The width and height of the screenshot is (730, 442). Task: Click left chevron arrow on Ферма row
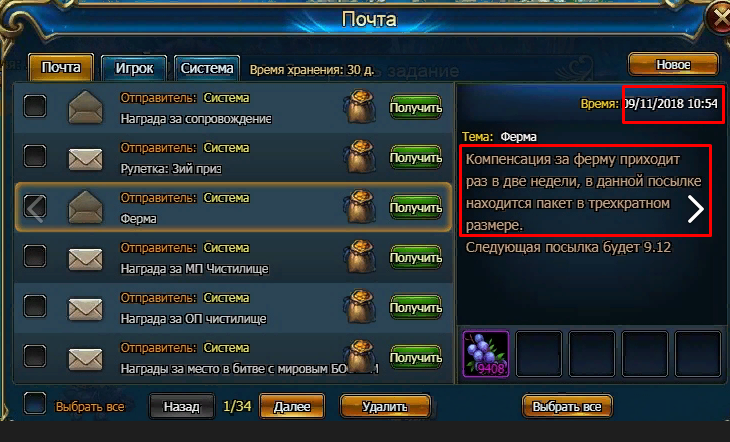(35, 209)
